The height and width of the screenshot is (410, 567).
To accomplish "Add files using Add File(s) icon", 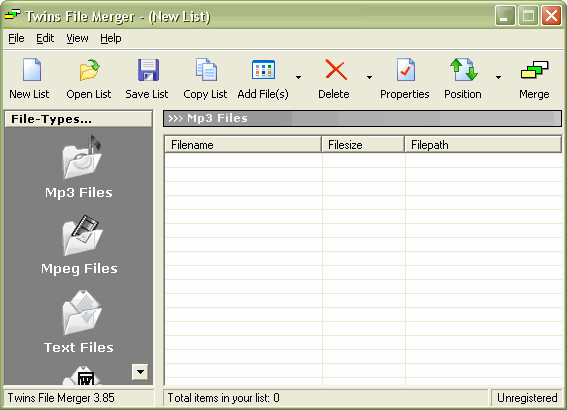I will pos(263,69).
